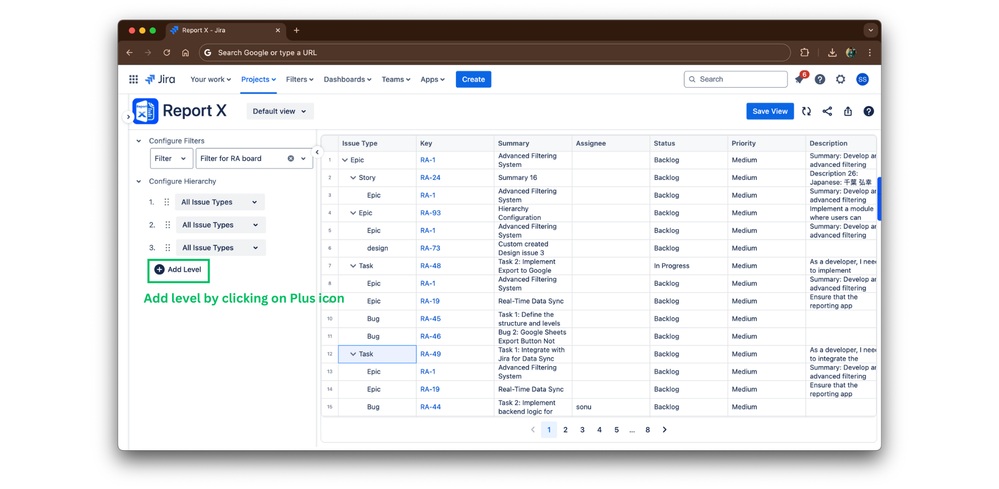This screenshot has width=999, height=489.
Task: Open the Teams menu
Action: (396, 80)
